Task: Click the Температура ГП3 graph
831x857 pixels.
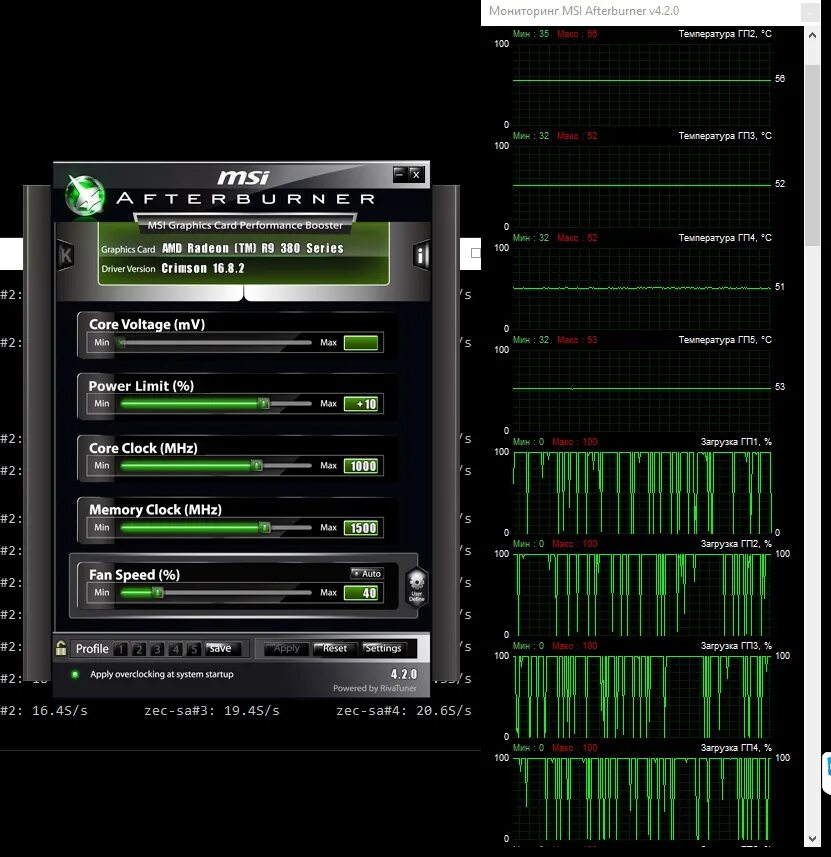Action: (x=642, y=186)
